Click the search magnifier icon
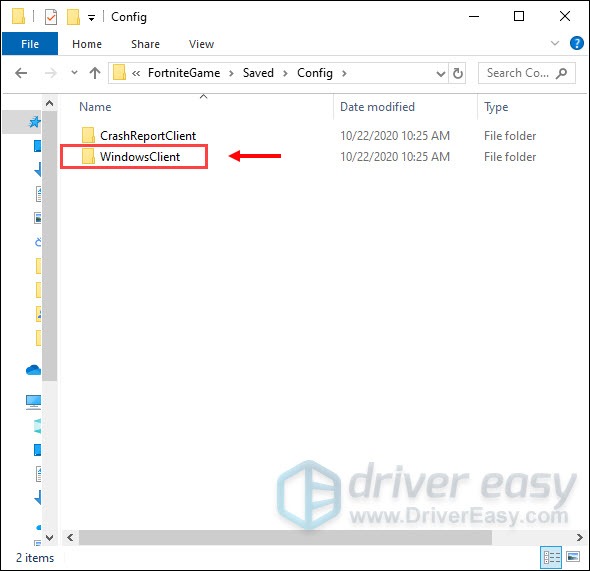 tap(561, 73)
